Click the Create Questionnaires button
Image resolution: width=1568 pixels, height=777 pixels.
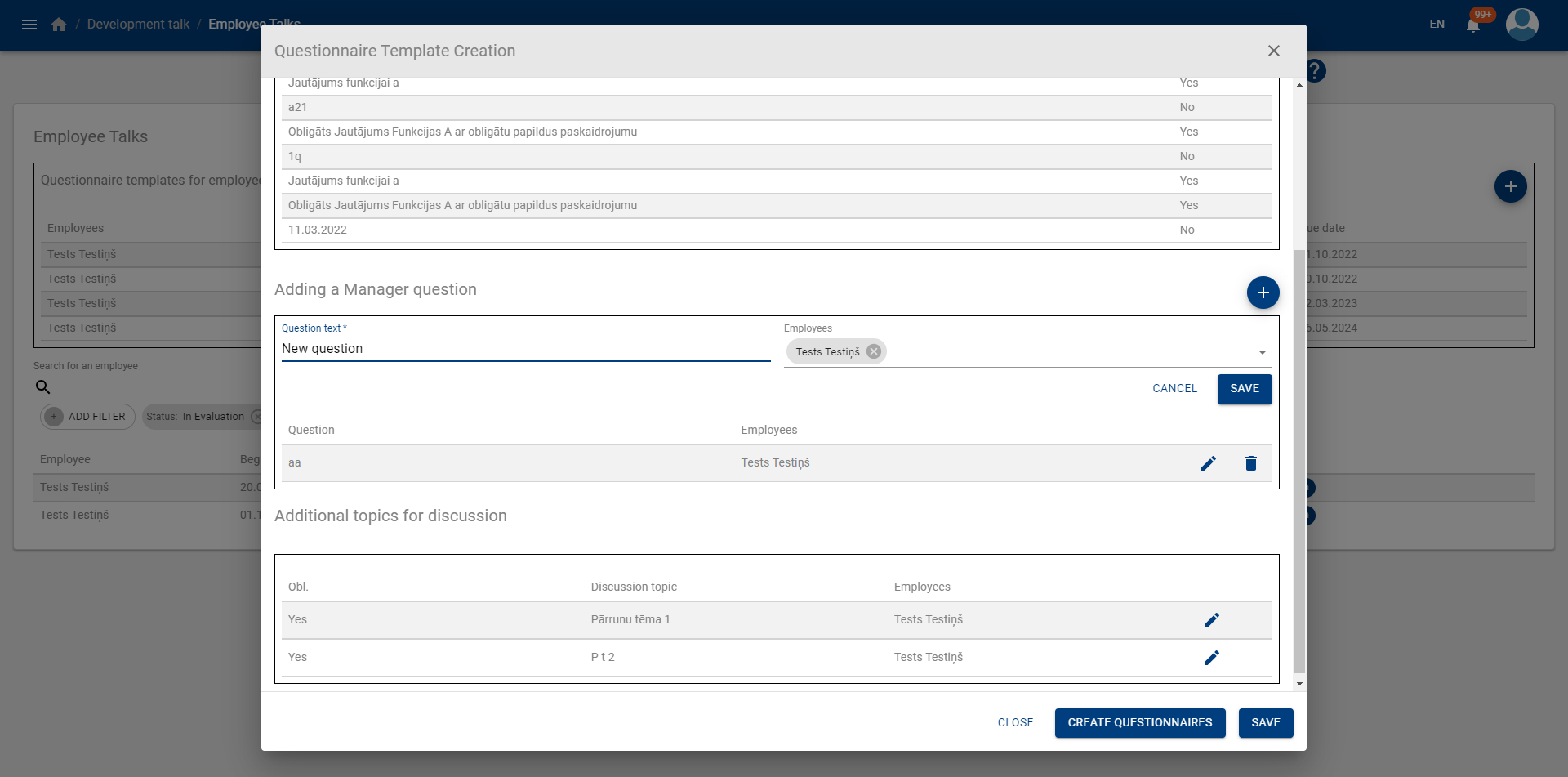1140,723
